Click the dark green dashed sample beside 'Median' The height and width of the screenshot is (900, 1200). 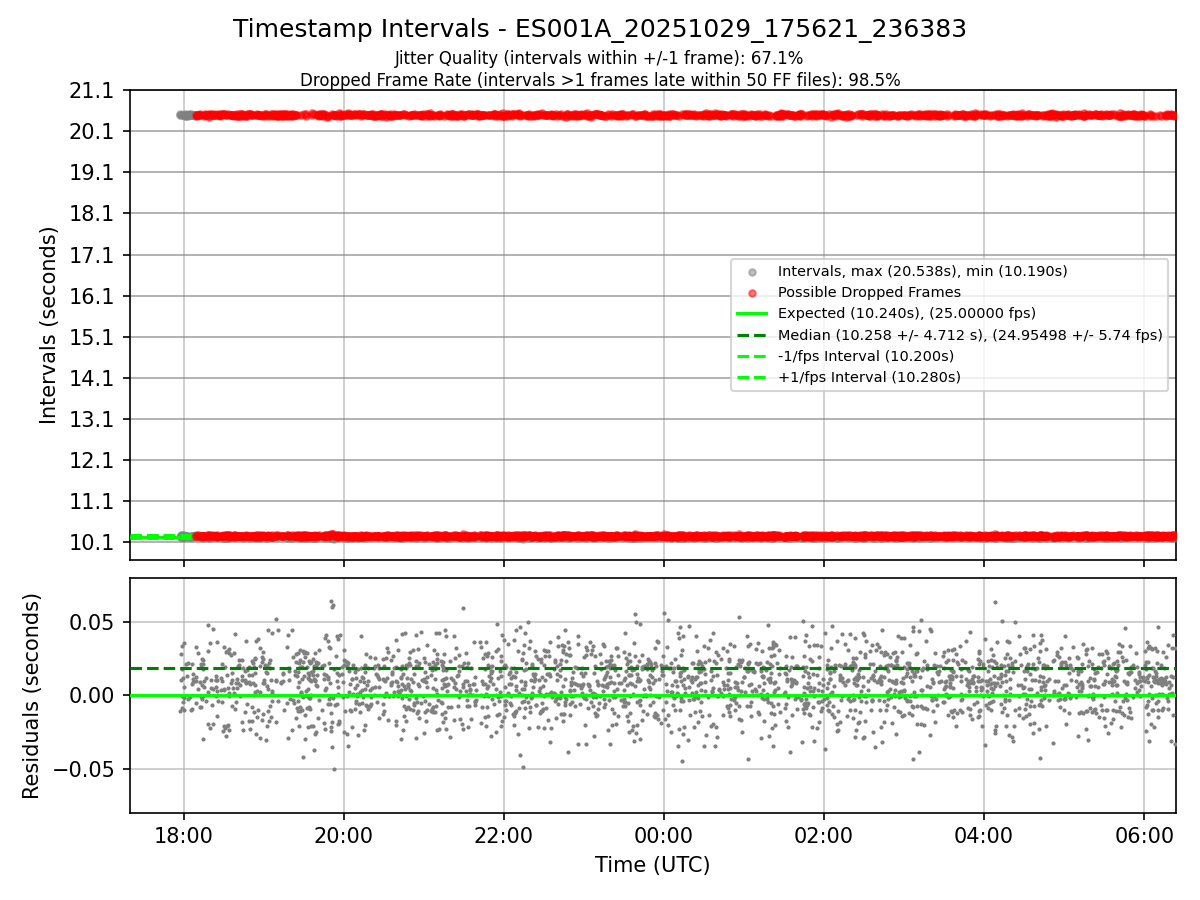pos(752,335)
